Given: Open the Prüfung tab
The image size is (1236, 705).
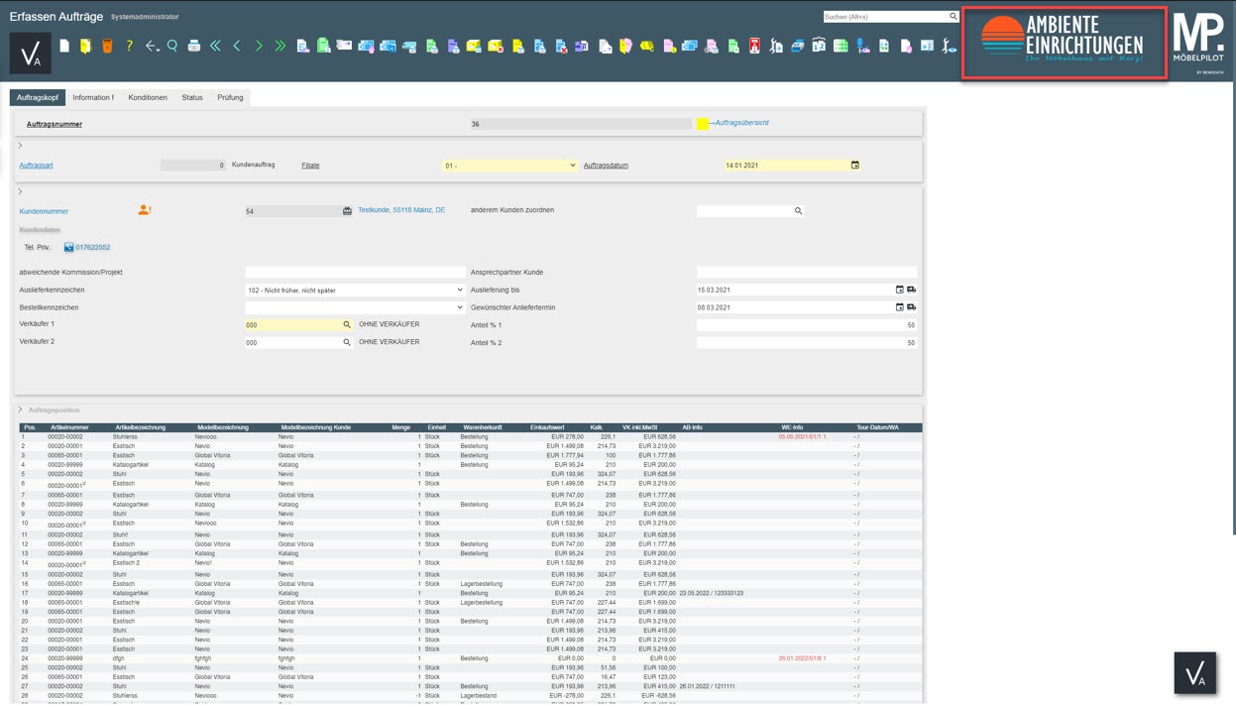Looking at the screenshot, I should tap(230, 97).
